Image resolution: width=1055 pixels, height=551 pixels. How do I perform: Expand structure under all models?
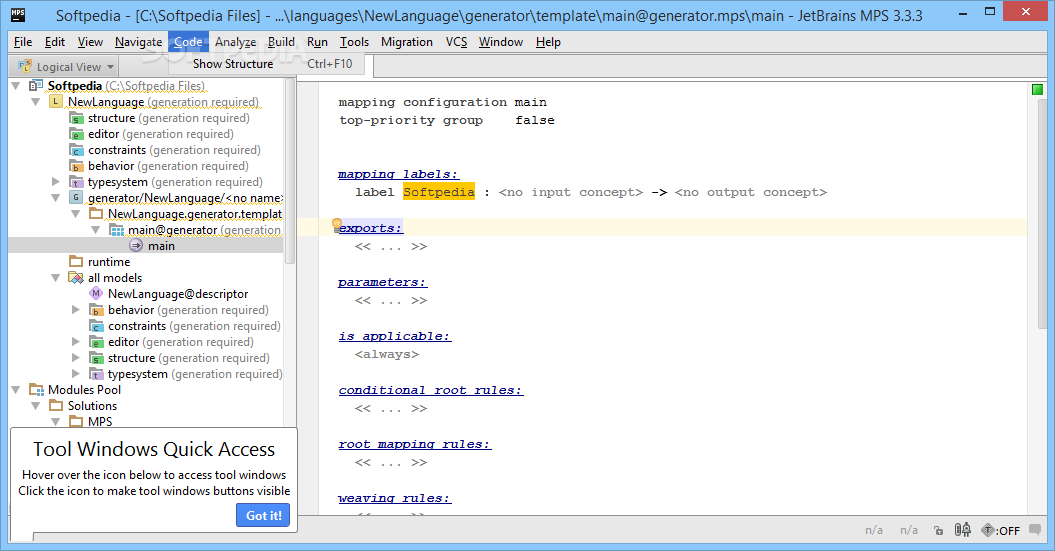pyautogui.click(x=76, y=358)
